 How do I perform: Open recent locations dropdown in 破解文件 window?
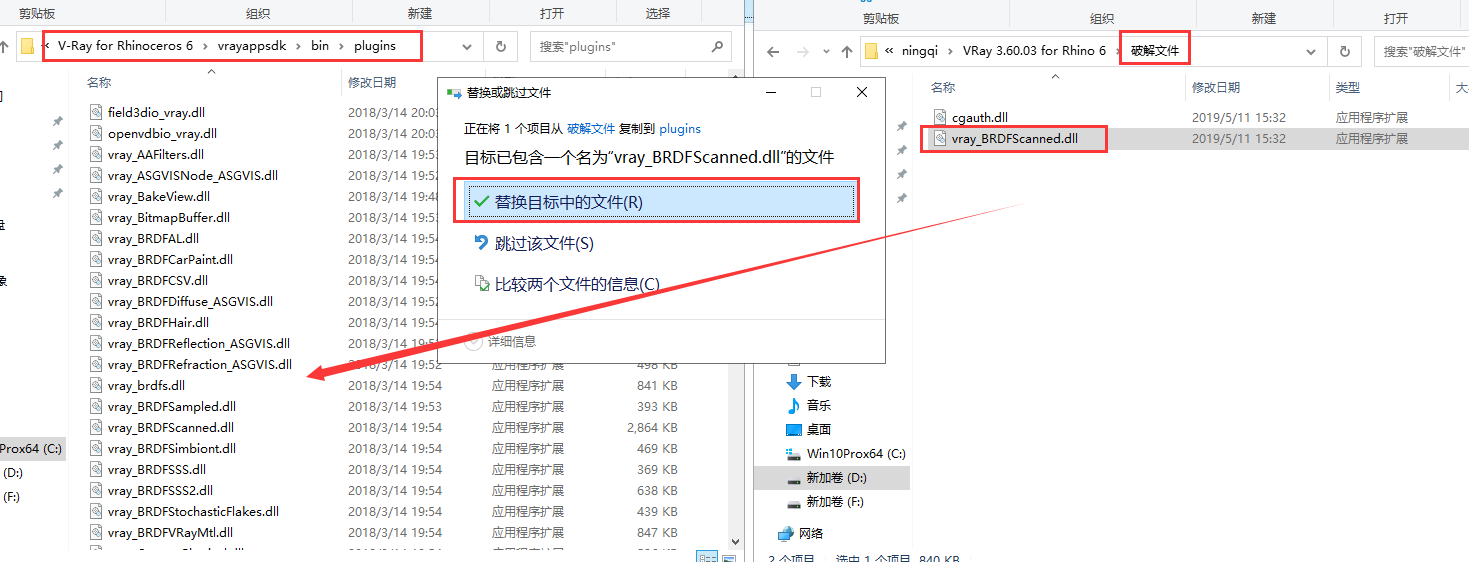[824, 52]
